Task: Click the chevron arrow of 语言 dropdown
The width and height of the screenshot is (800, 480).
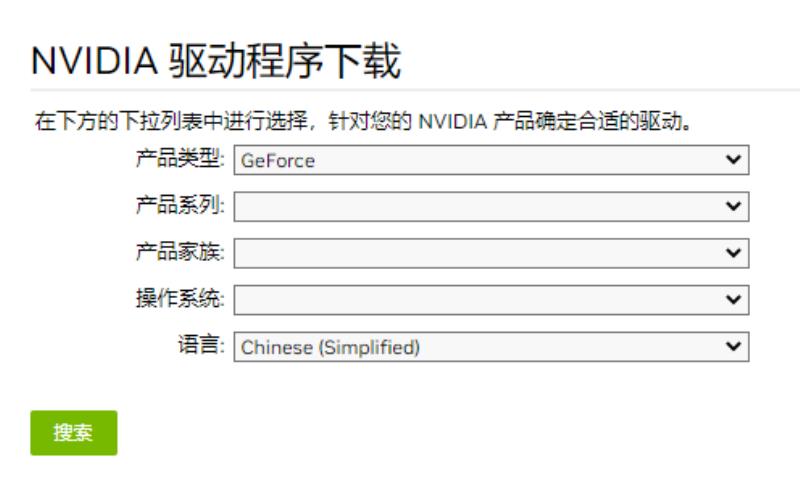Action: click(x=733, y=346)
